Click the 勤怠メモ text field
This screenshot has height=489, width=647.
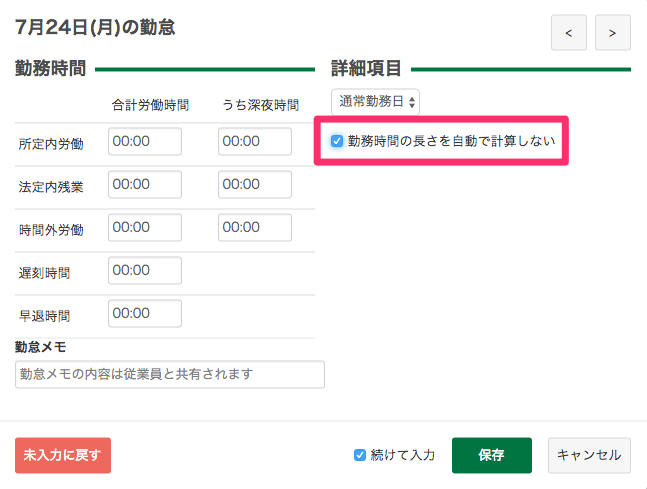tap(170, 374)
